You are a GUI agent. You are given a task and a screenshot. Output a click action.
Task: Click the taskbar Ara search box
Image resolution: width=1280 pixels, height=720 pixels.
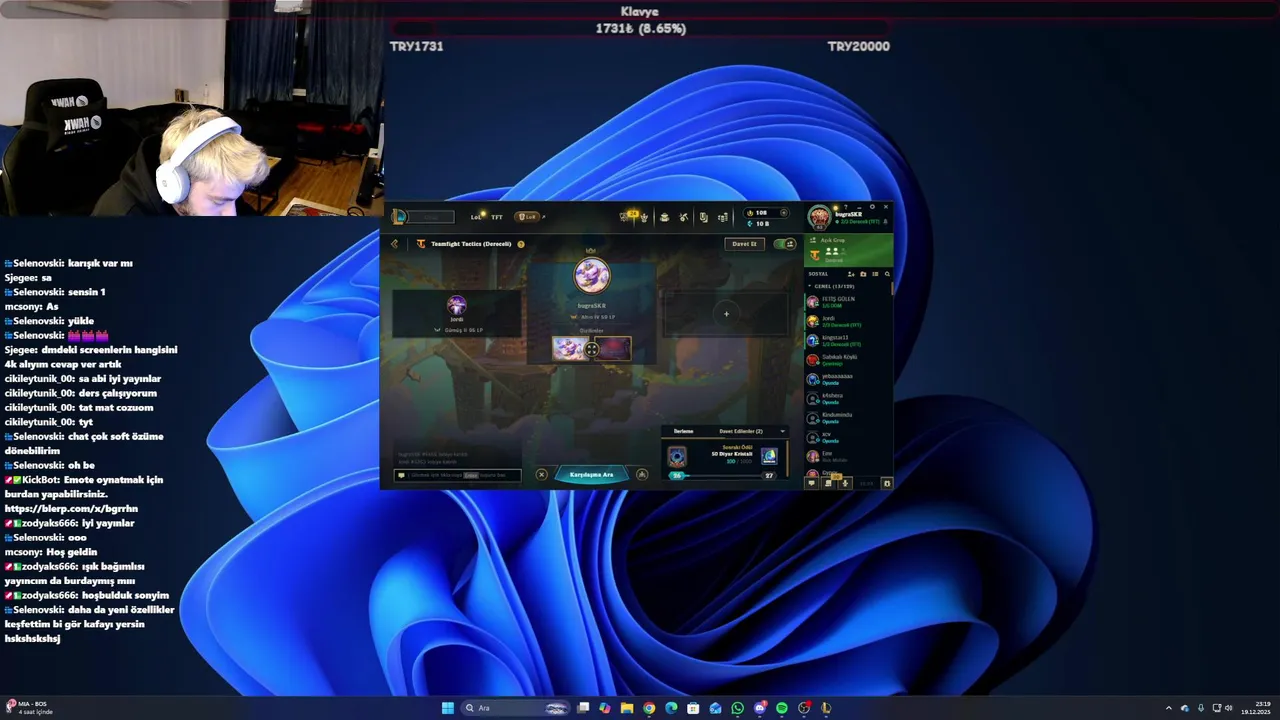(x=517, y=708)
